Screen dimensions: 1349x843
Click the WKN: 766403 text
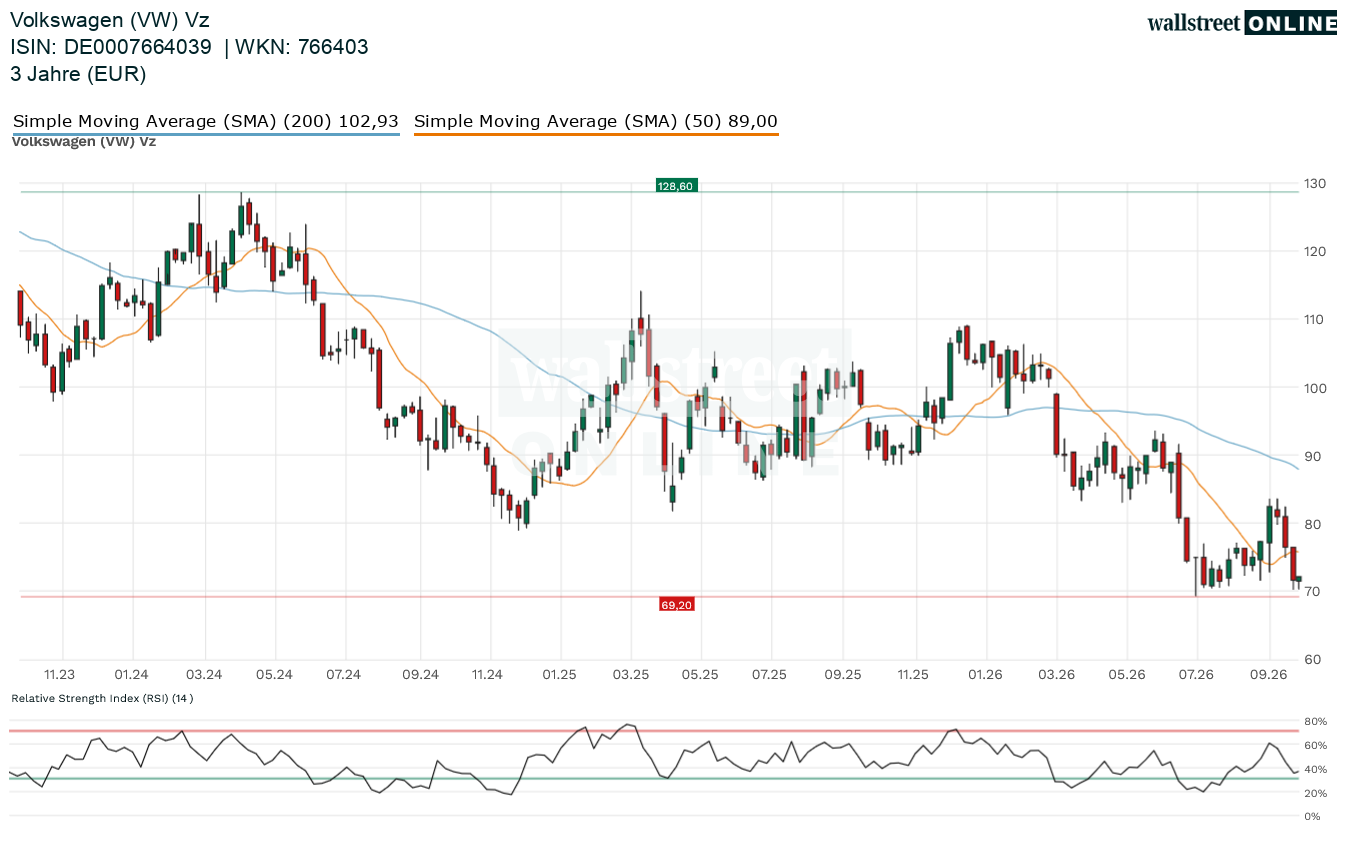point(303,47)
